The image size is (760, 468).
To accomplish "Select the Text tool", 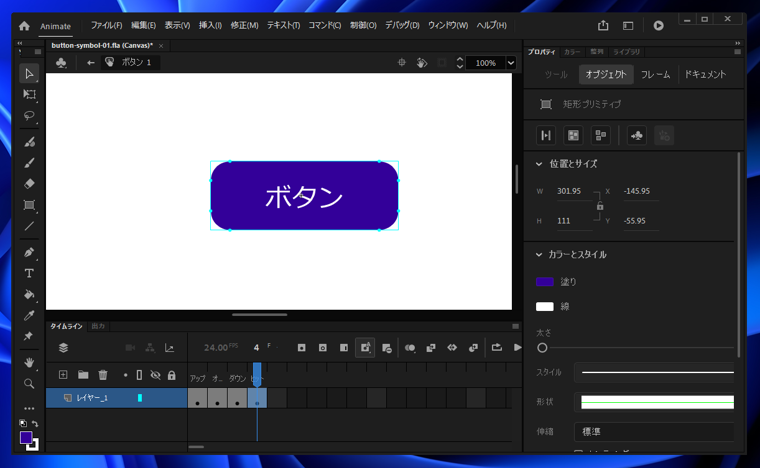I will tap(29, 273).
